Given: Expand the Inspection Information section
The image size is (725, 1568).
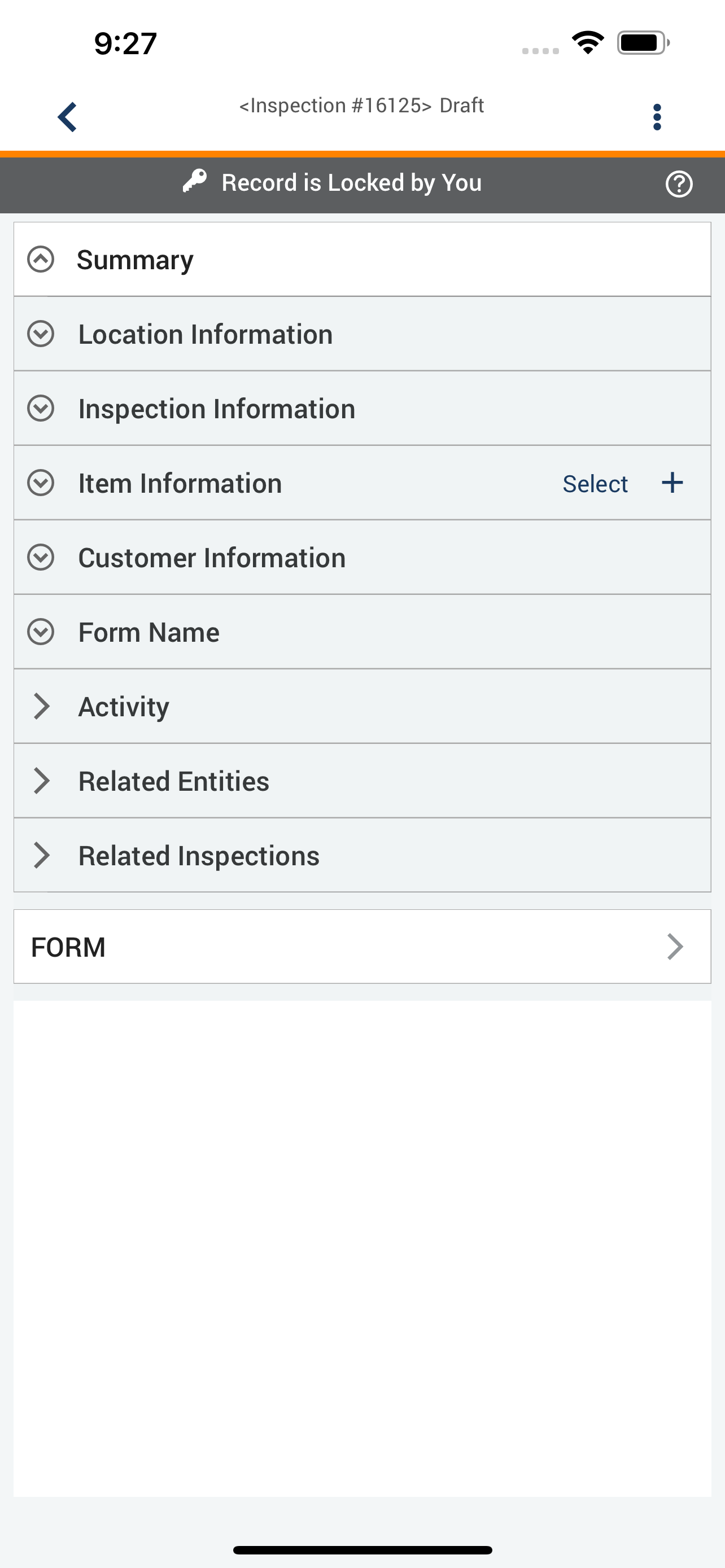Looking at the screenshot, I should pos(41,409).
